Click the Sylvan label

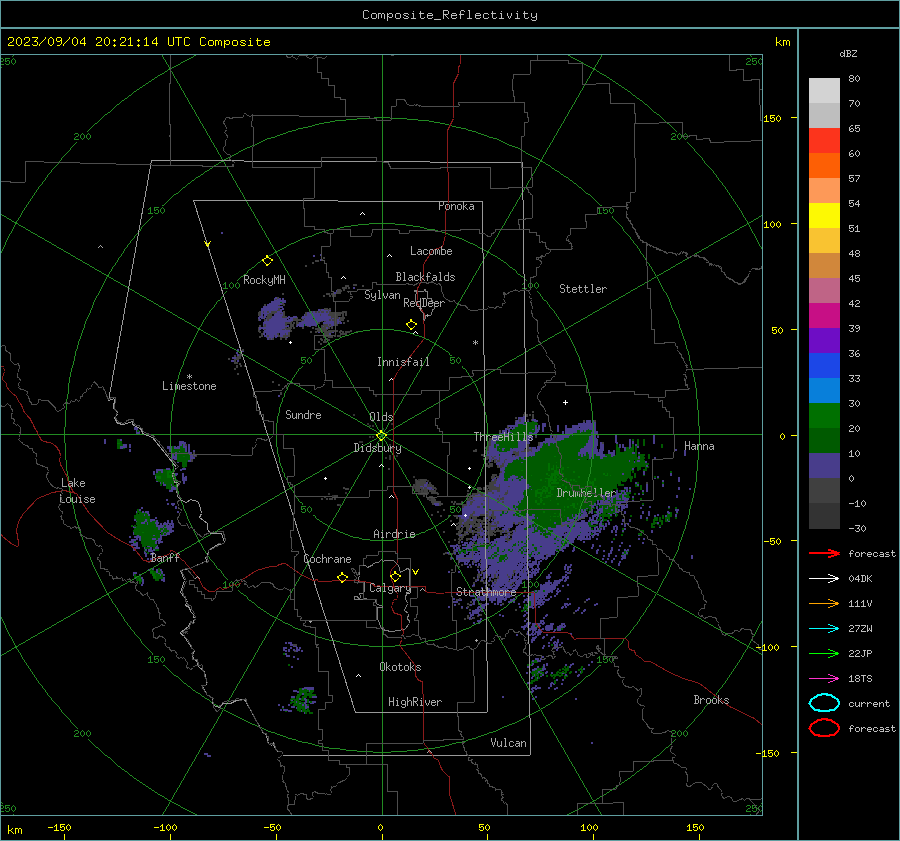click(382, 295)
